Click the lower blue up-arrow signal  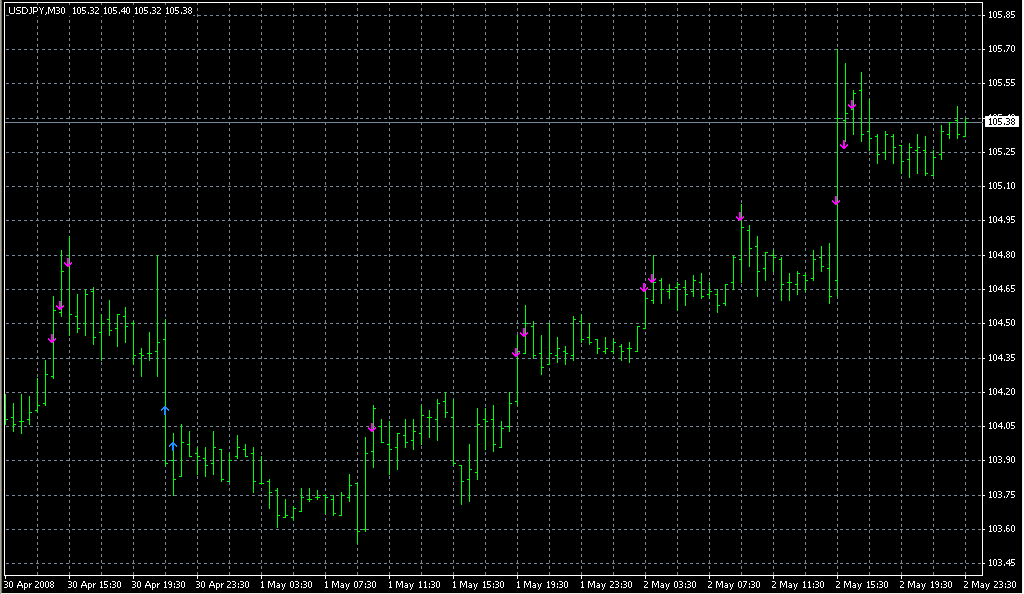[x=173, y=445]
